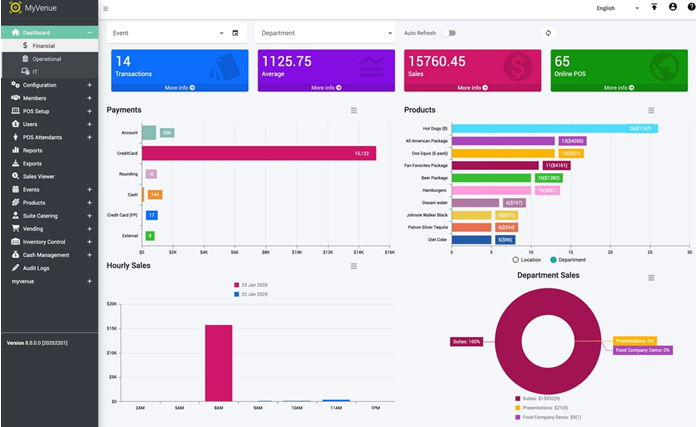Image resolution: width=696 pixels, height=427 pixels.
Task: Open the Department dropdown filter
Action: point(325,33)
